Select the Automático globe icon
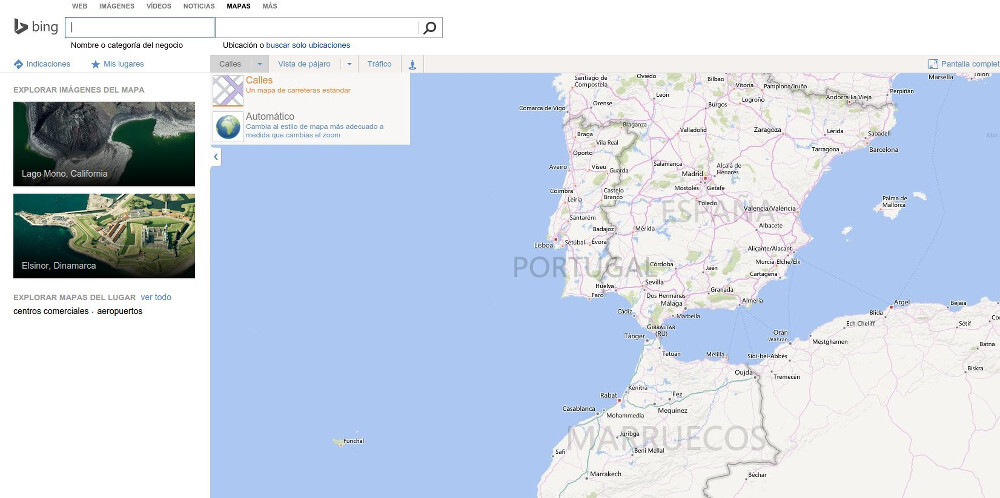1000x498 pixels. tap(228, 126)
